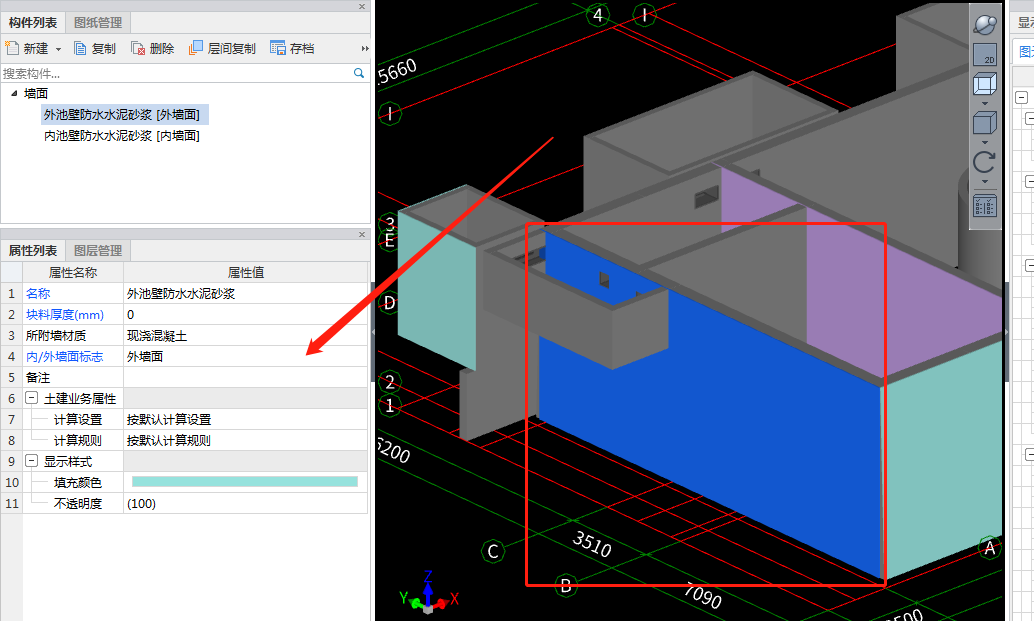Select the wireframe cube display icon
This screenshot has height=621, width=1034.
(985, 85)
